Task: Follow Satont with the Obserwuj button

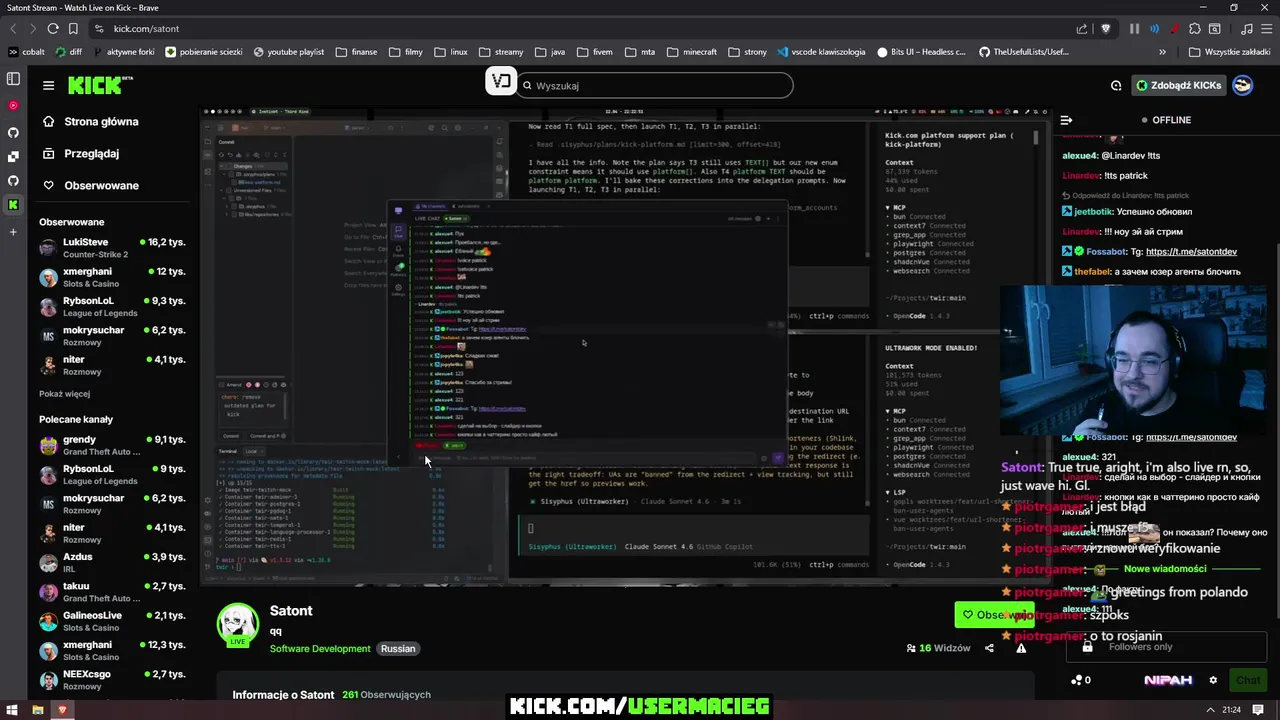Action: (x=994, y=615)
